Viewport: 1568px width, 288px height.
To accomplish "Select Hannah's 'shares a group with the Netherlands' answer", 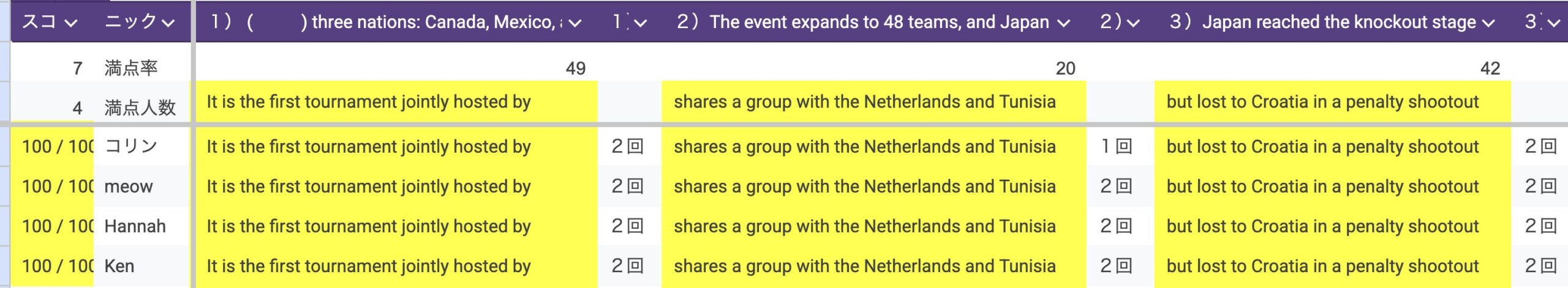I will [864, 226].
